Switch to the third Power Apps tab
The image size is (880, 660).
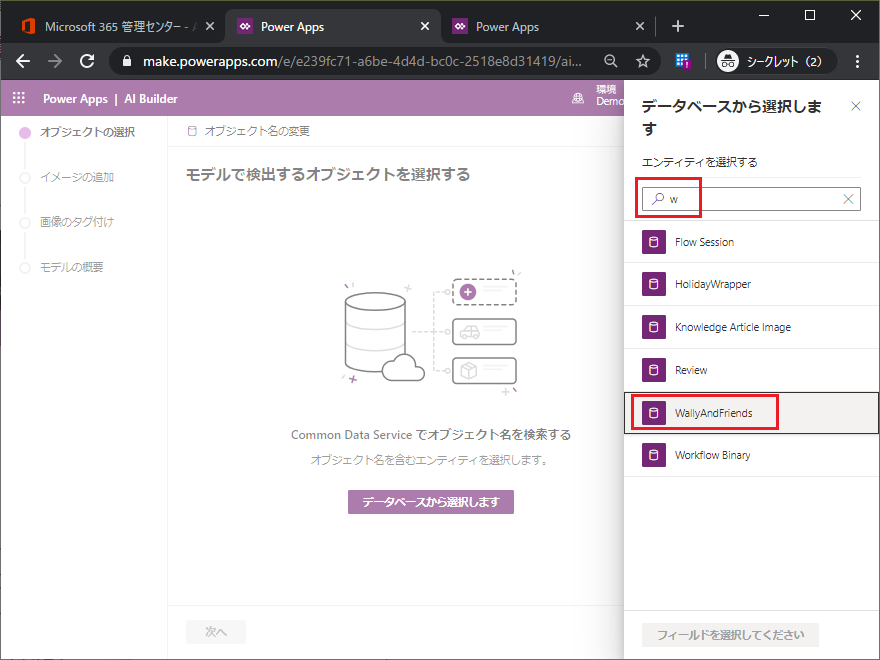tap(540, 26)
